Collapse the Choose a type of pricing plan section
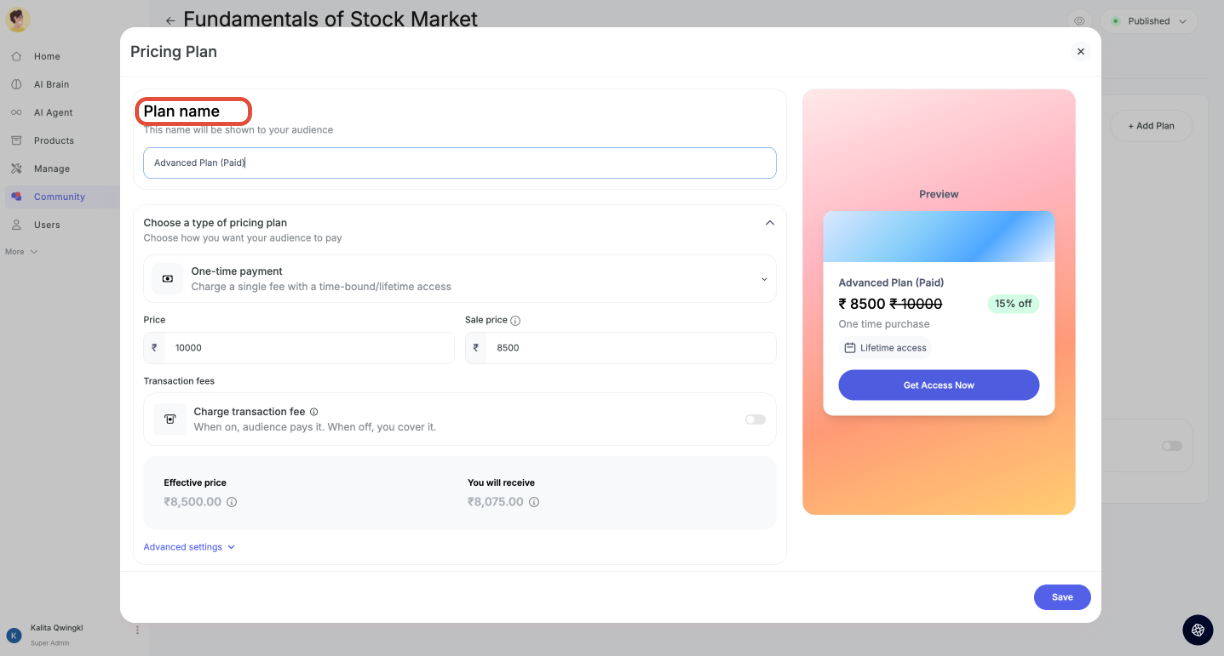The width and height of the screenshot is (1224, 656). coord(769,223)
